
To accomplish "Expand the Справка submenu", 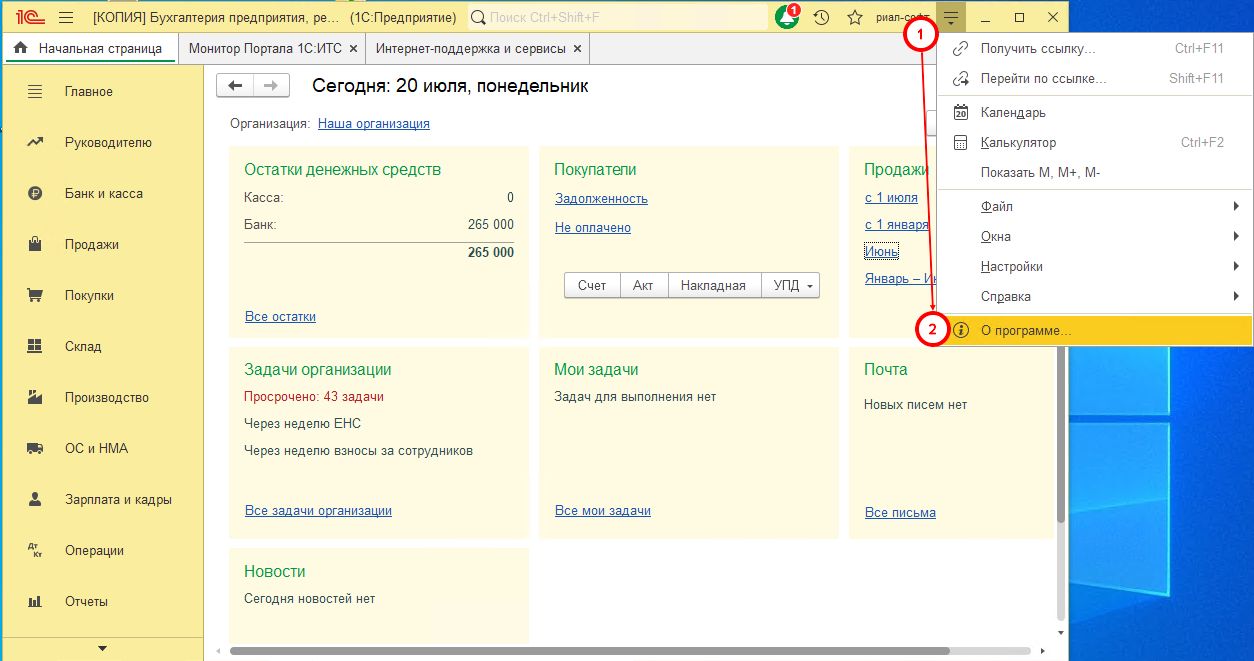I will click(x=1094, y=296).
